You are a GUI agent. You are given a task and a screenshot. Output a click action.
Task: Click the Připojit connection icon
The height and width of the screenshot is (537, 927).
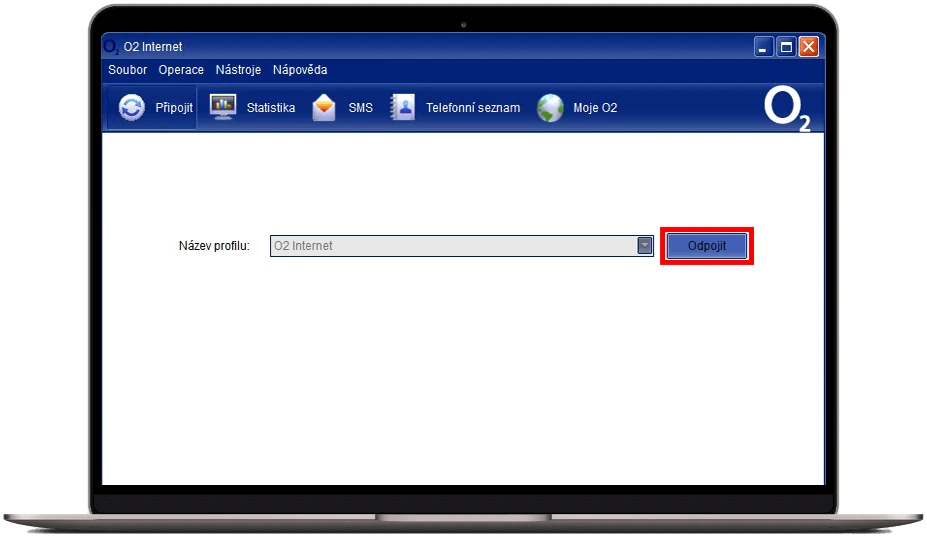[132, 108]
